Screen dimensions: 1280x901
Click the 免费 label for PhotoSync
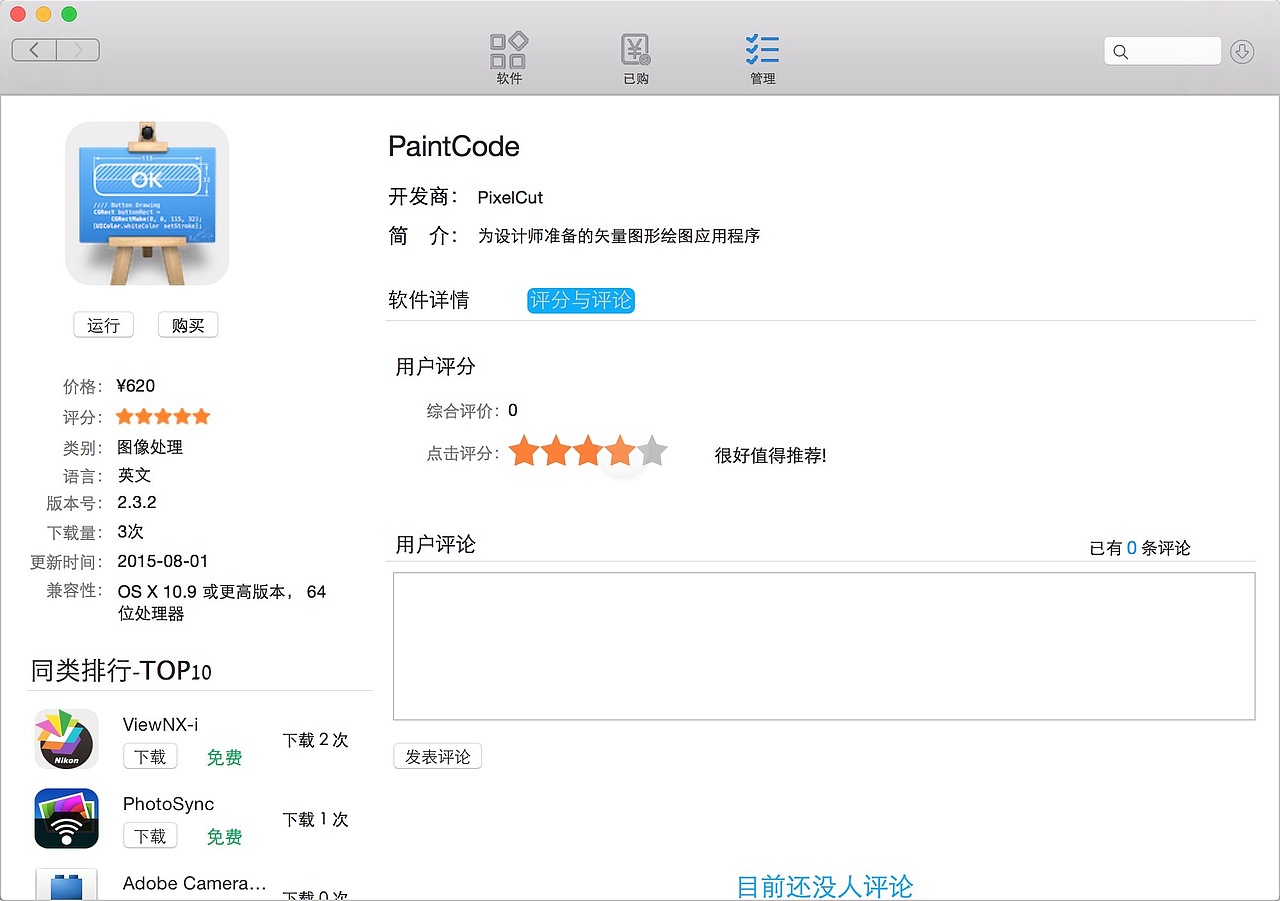225,837
